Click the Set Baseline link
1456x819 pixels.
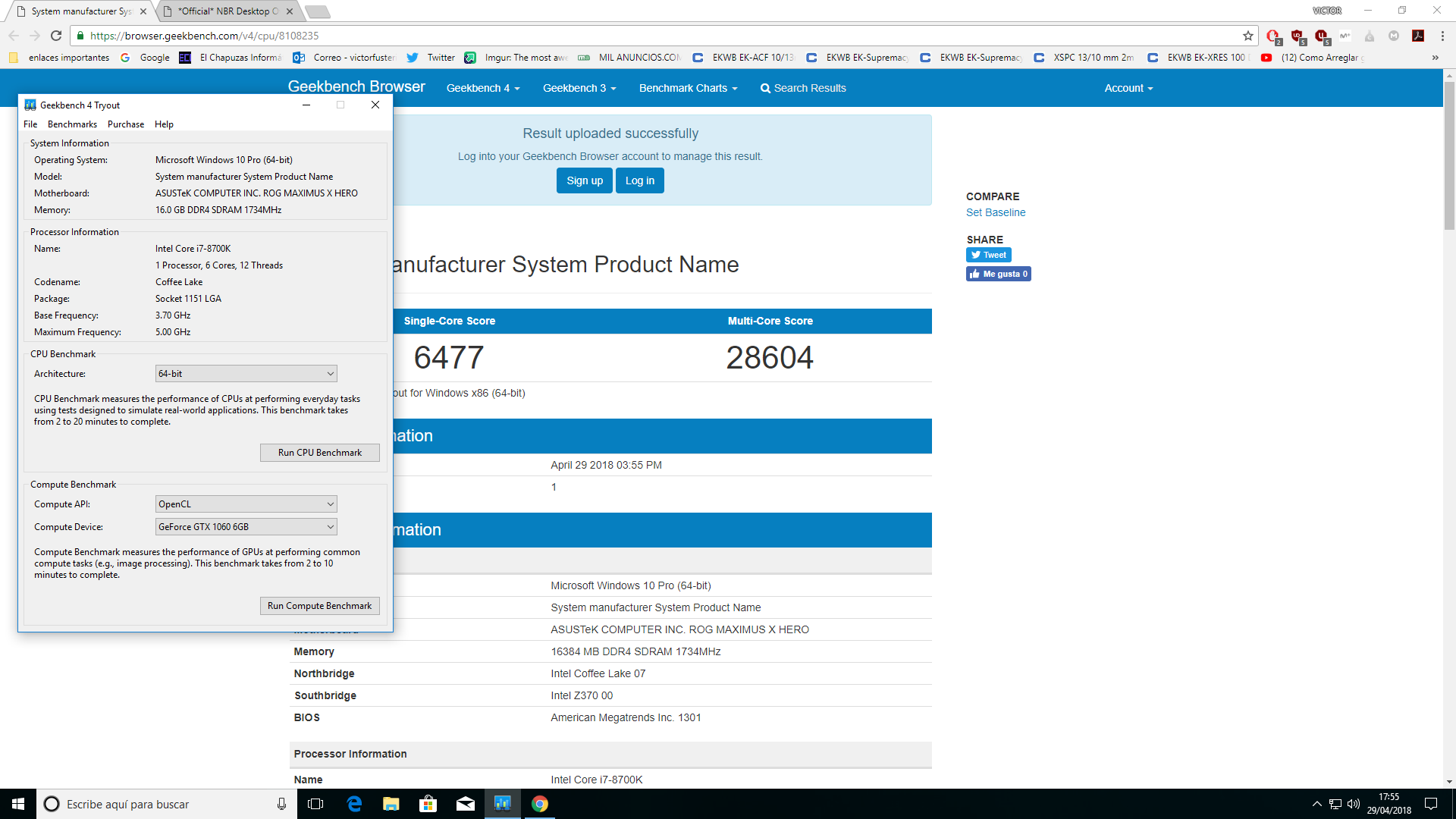[995, 212]
